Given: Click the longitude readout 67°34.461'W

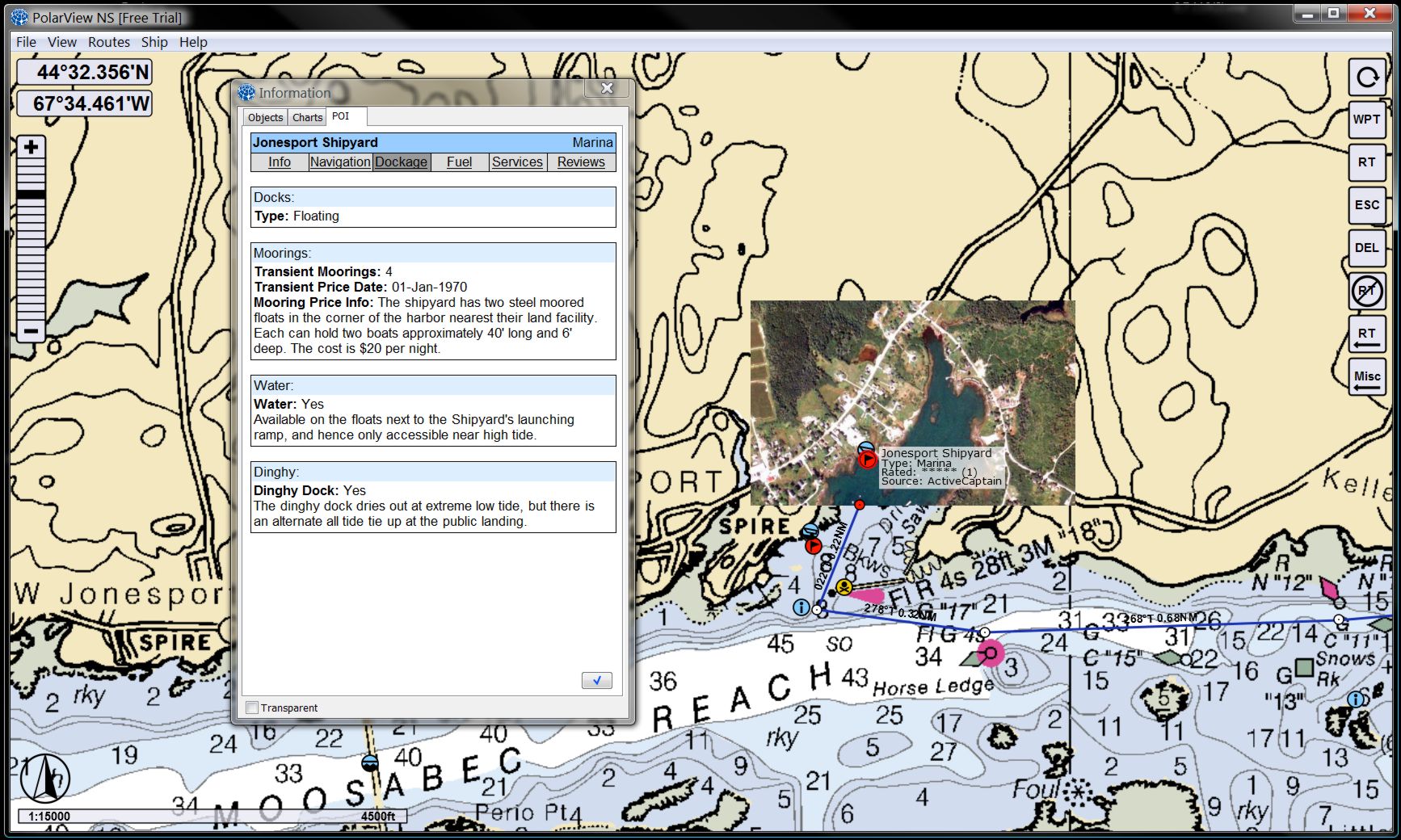Looking at the screenshot, I should click(84, 103).
